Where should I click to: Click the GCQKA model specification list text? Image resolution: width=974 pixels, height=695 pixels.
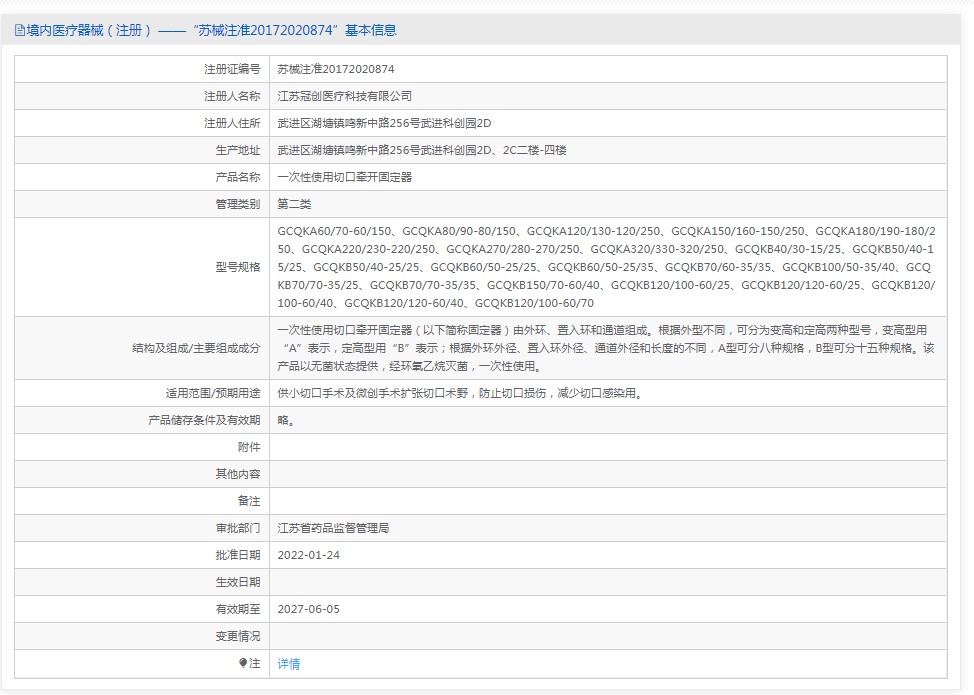(x=606, y=266)
